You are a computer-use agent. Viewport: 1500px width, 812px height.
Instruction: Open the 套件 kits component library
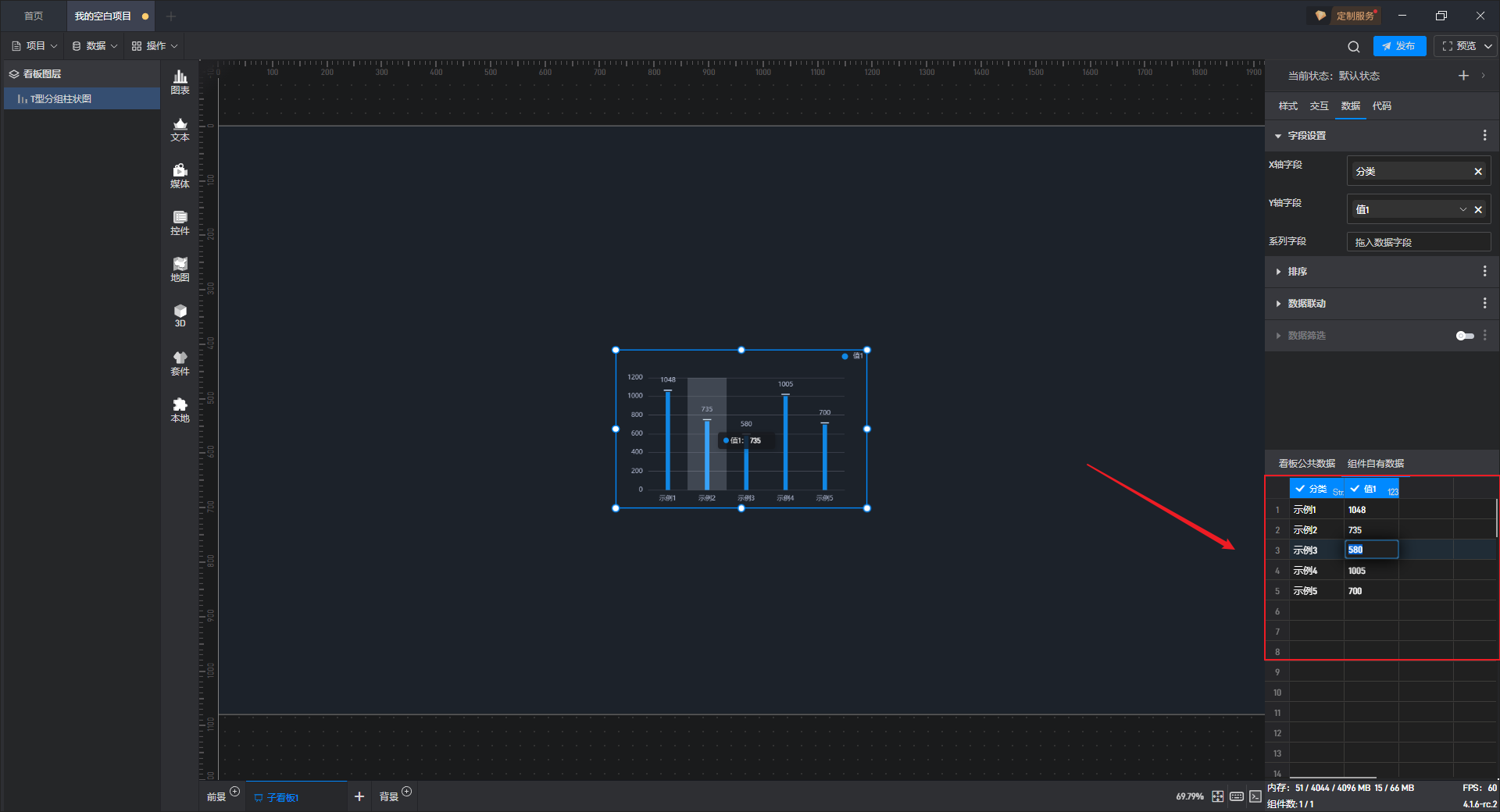[x=180, y=363]
